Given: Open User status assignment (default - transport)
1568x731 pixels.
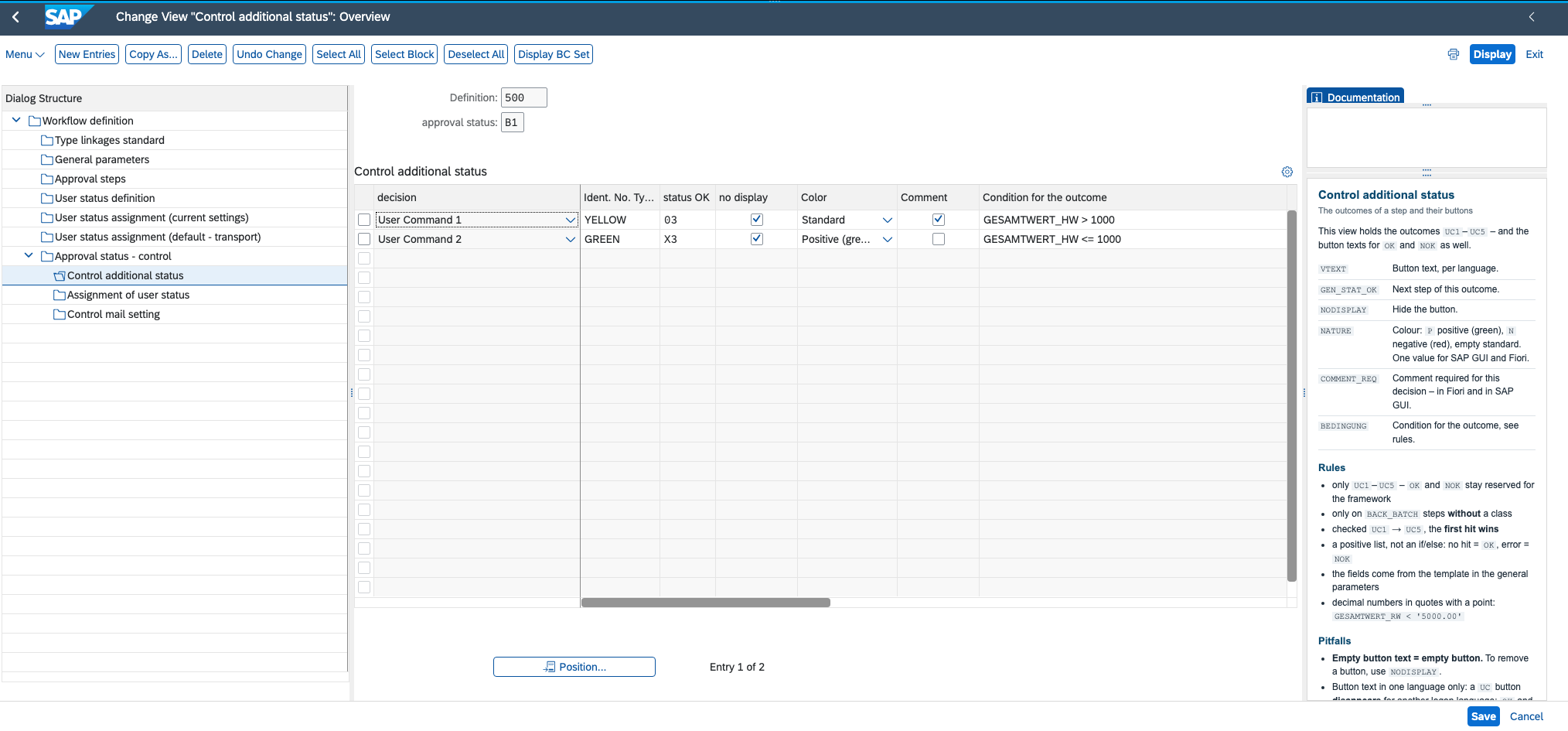Looking at the screenshot, I should (x=158, y=237).
